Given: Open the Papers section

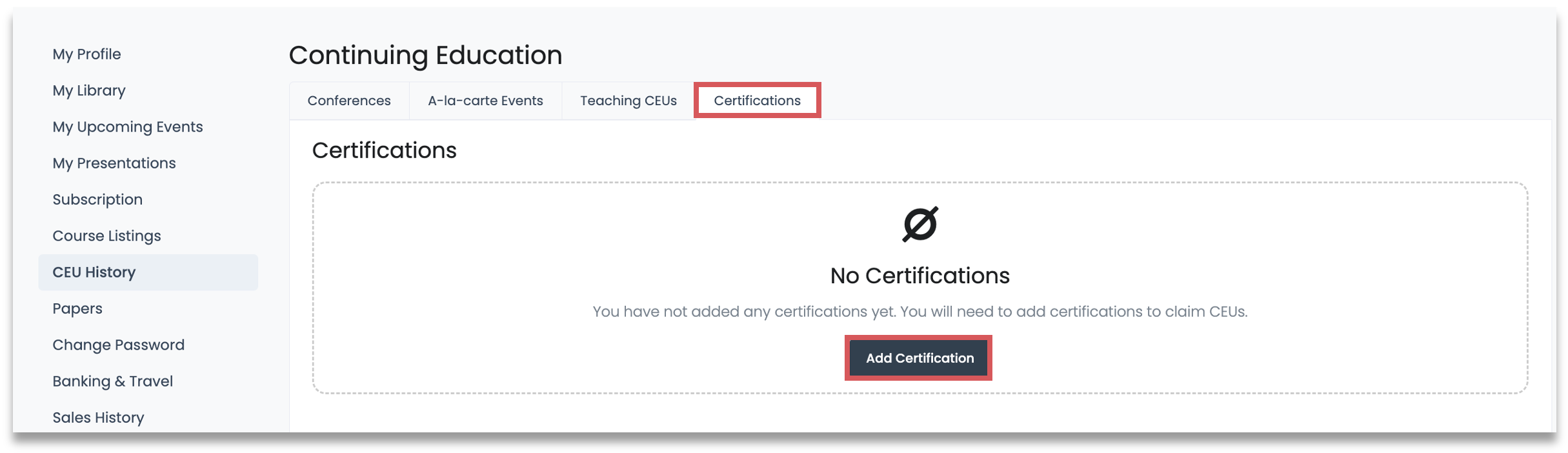Looking at the screenshot, I should [77, 308].
